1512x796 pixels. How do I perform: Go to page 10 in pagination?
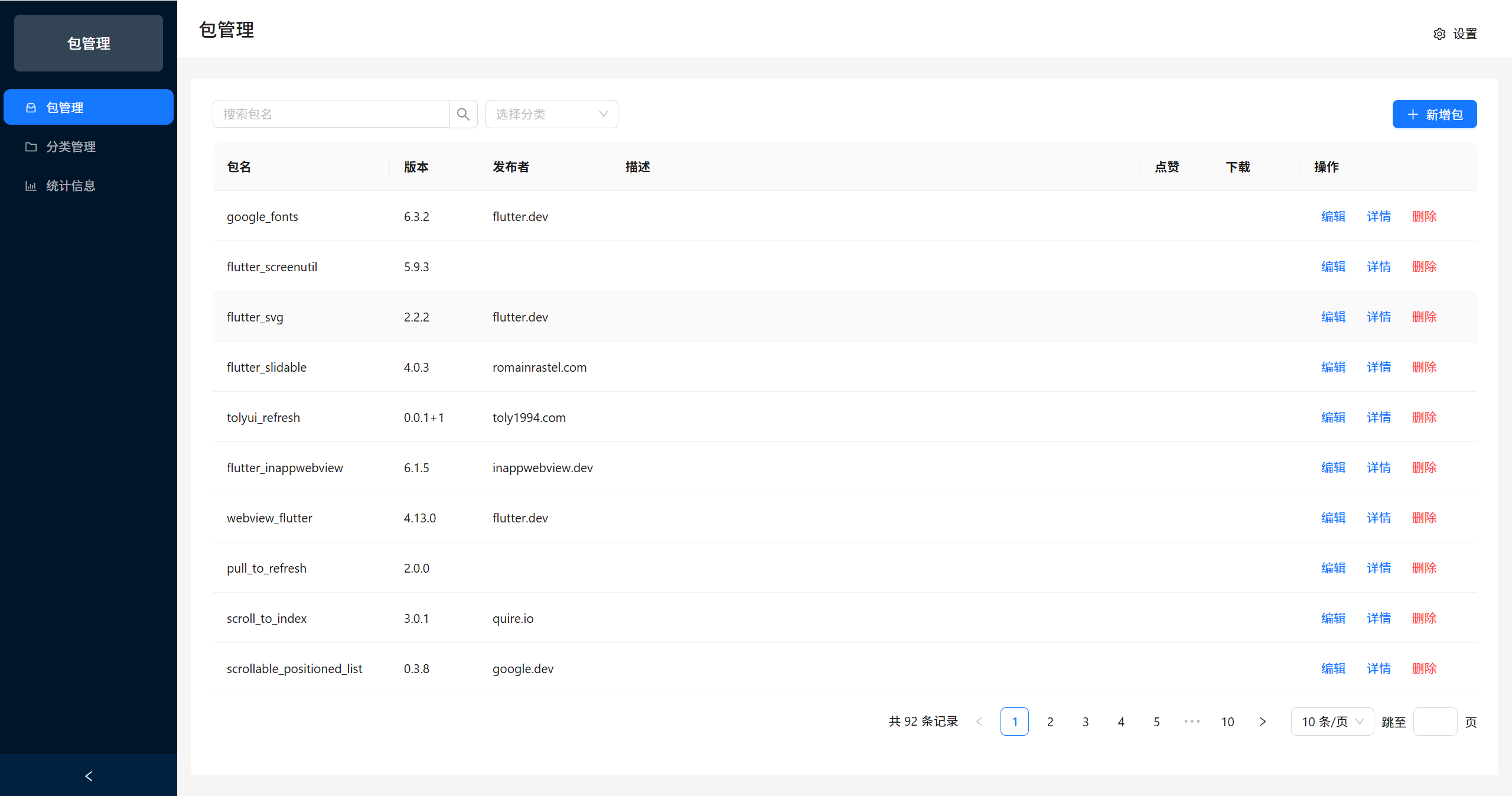[x=1227, y=722]
